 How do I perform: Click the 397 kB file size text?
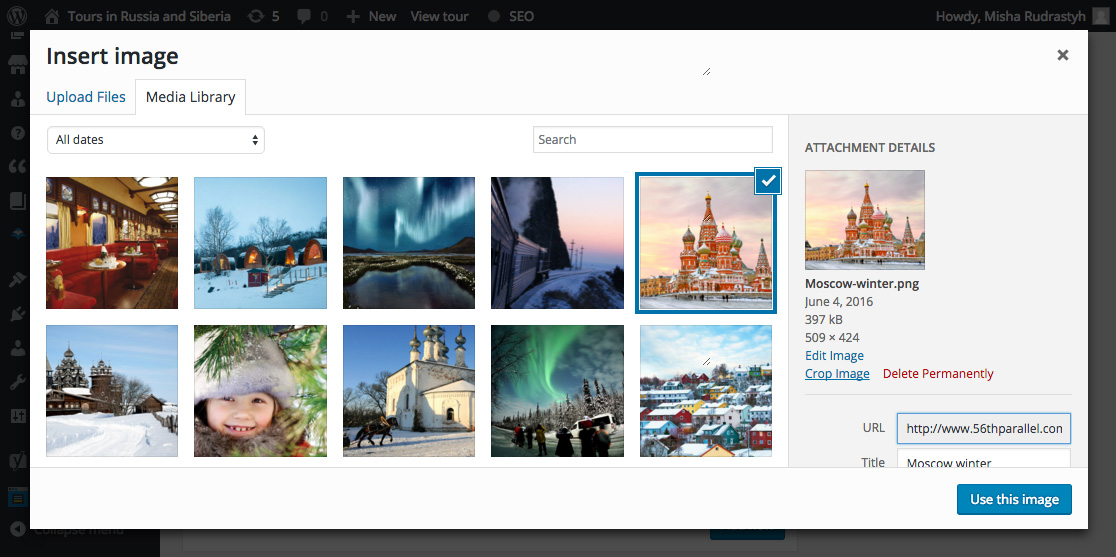click(x=823, y=319)
